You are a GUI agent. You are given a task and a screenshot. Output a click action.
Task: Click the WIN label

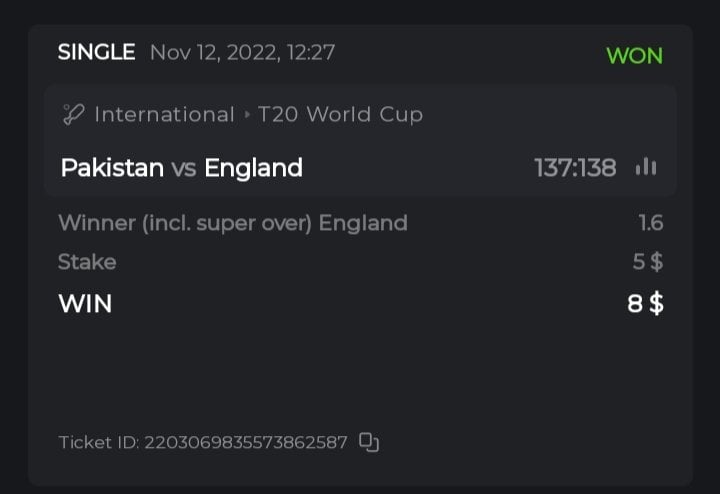[85, 303]
